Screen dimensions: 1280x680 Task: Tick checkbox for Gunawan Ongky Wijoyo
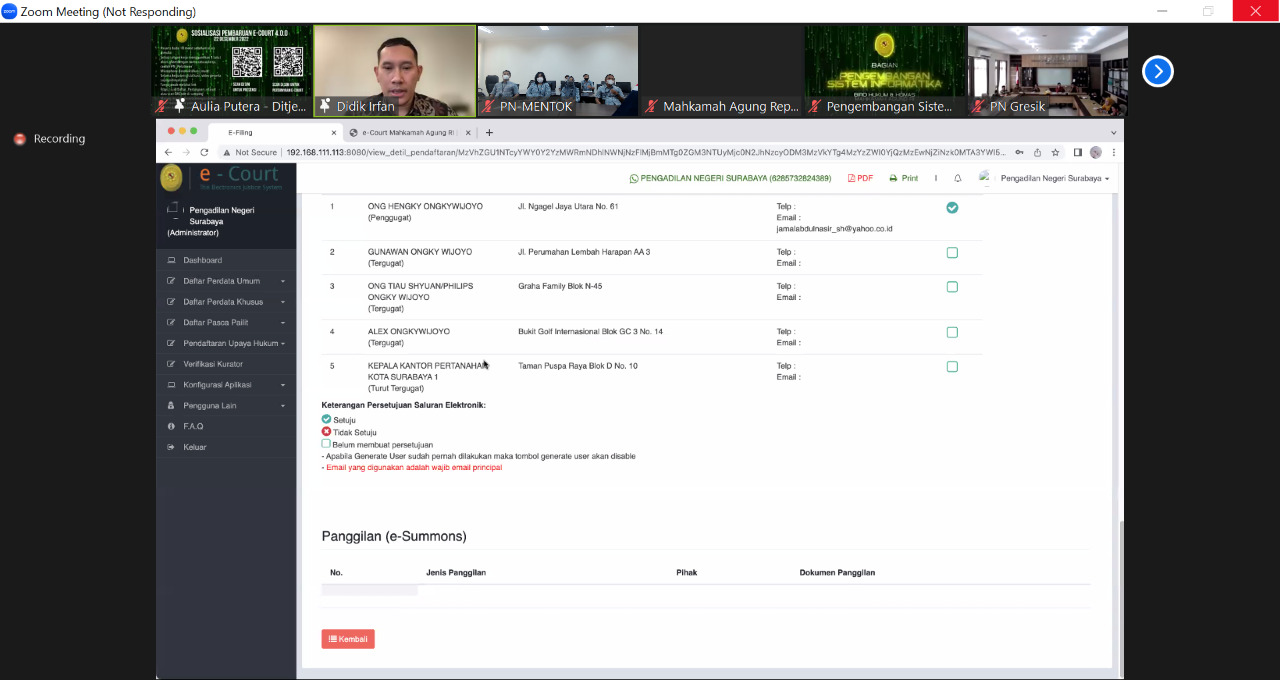(952, 253)
